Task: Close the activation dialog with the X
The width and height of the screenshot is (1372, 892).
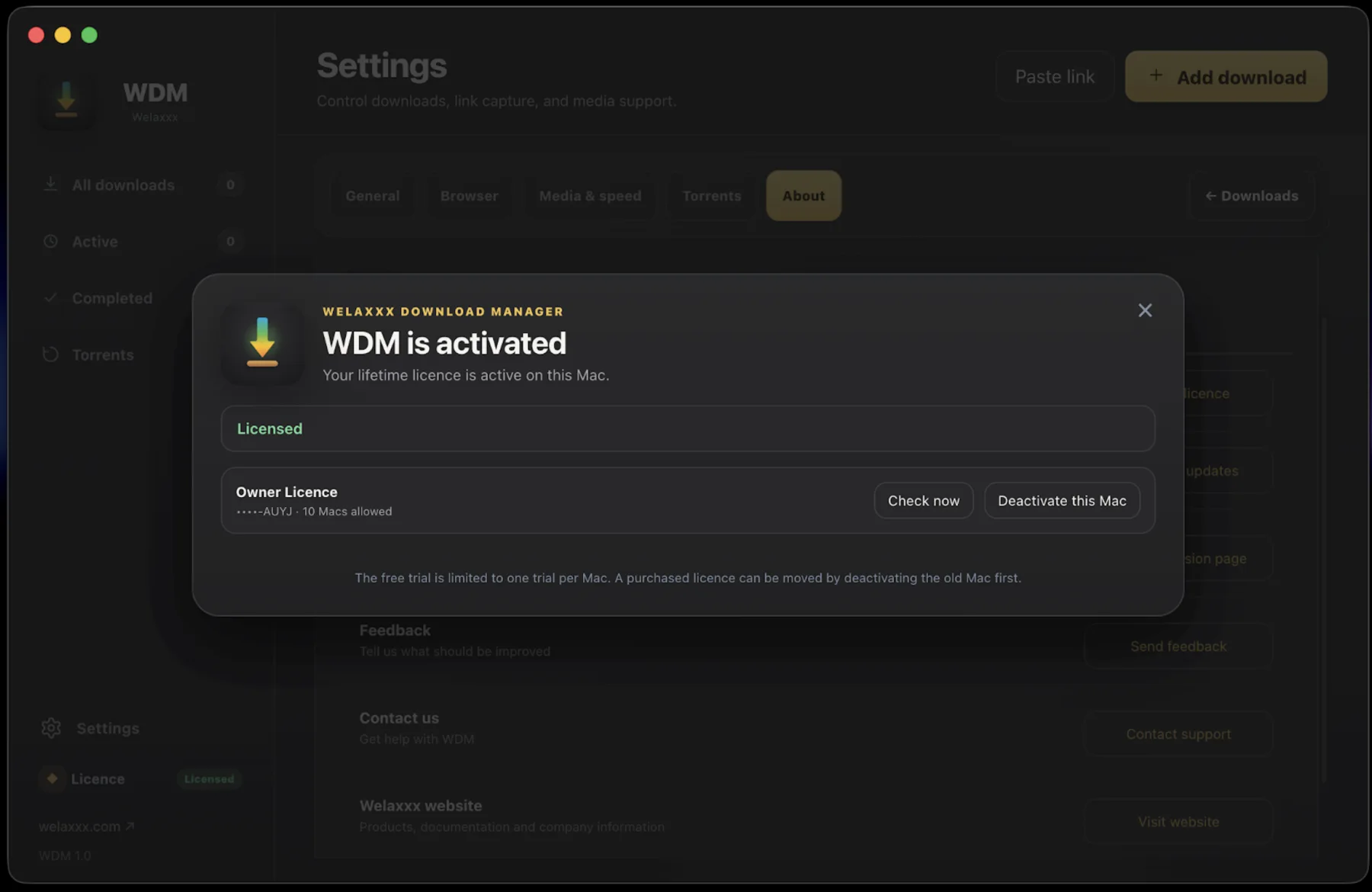Action: coord(1145,310)
